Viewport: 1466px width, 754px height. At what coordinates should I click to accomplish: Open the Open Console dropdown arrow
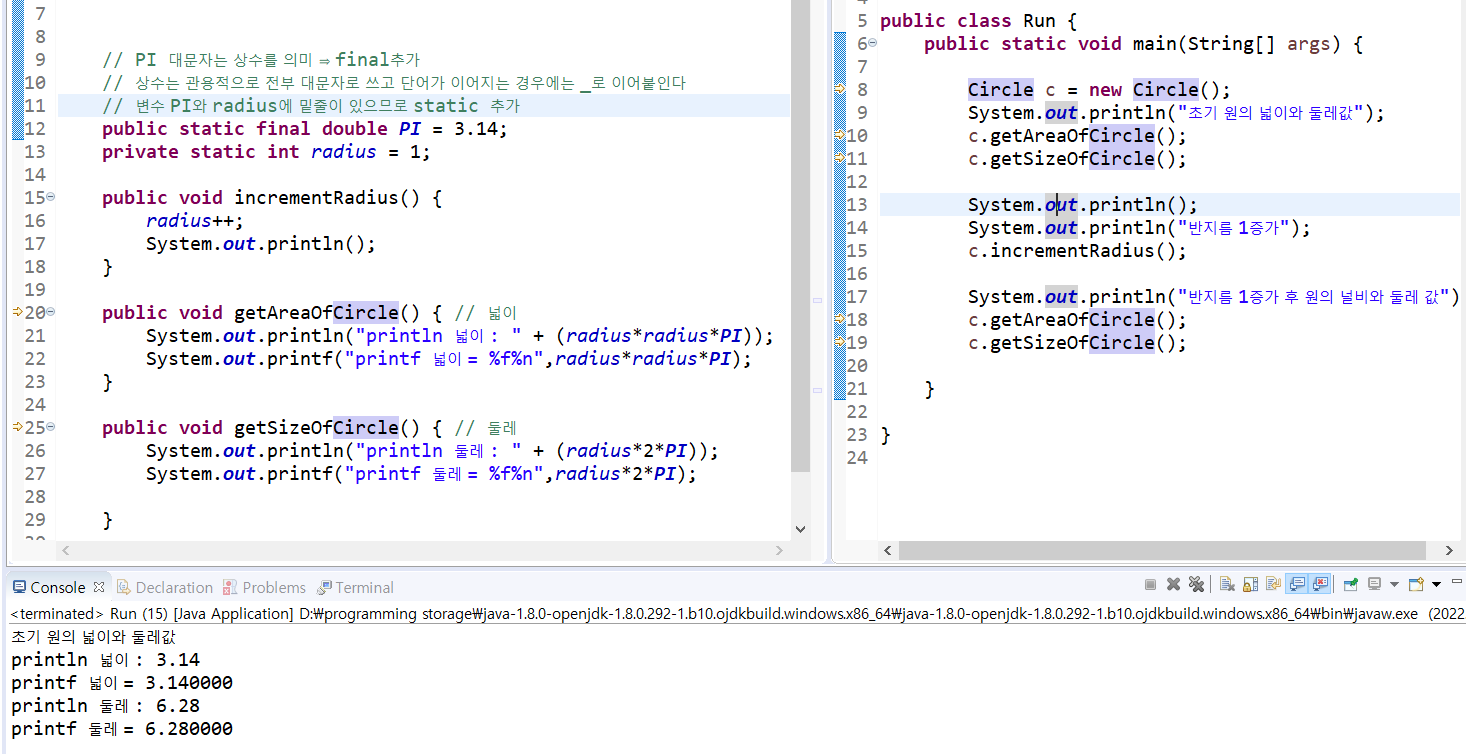click(x=1436, y=585)
